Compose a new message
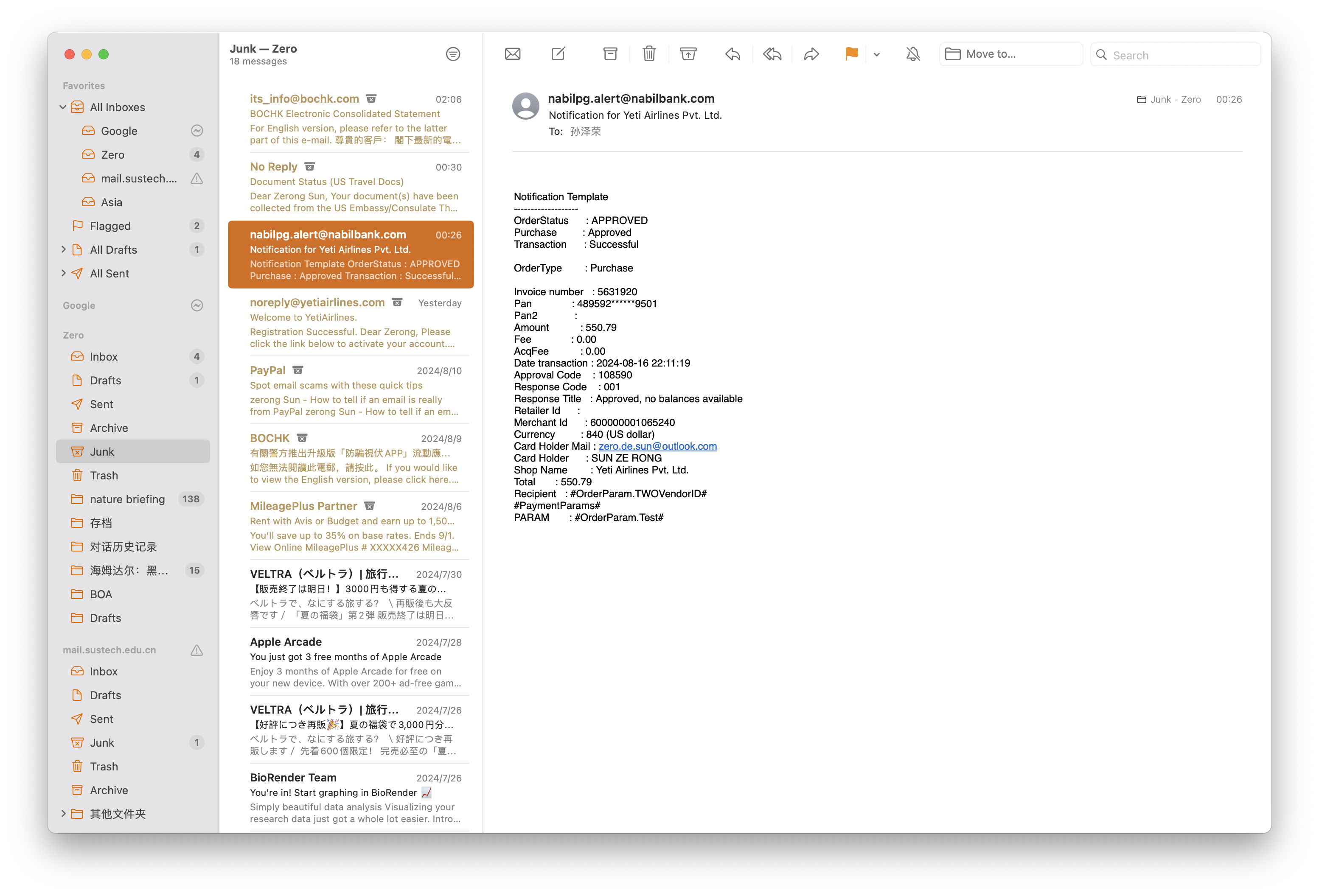Screen dimensions: 1319x896 (558, 54)
